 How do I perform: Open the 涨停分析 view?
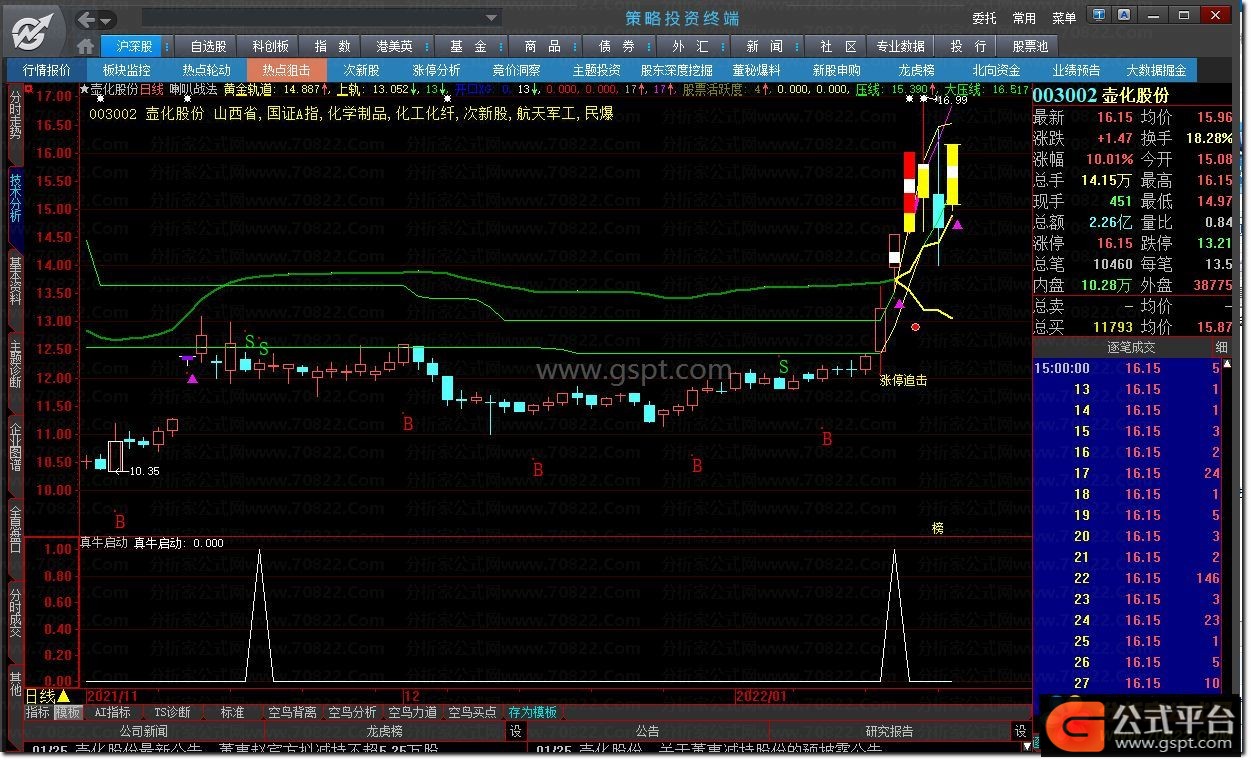(437, 71)
